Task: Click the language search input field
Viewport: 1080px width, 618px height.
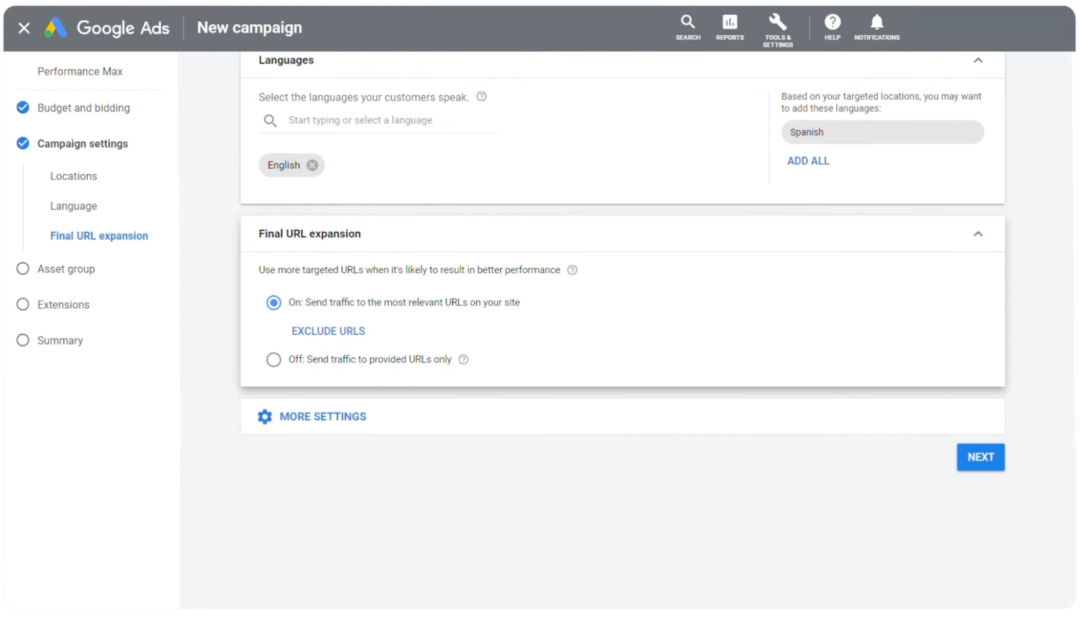Action: point(377,121)
